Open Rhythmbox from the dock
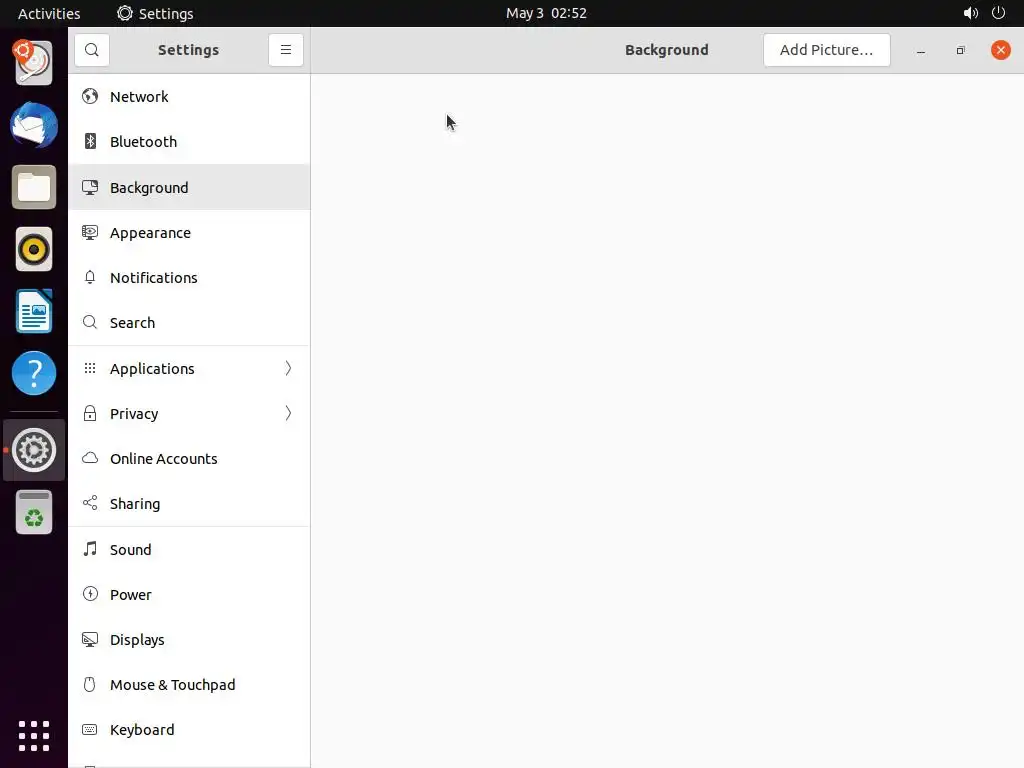1024x768 pixels. [x=34, y=249]
